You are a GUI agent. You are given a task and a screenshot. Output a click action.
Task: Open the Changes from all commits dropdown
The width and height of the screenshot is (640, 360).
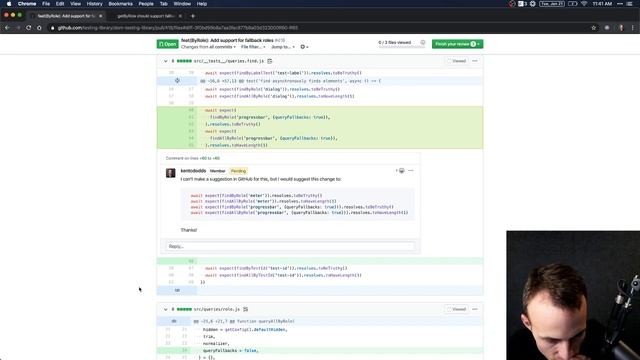208,47
